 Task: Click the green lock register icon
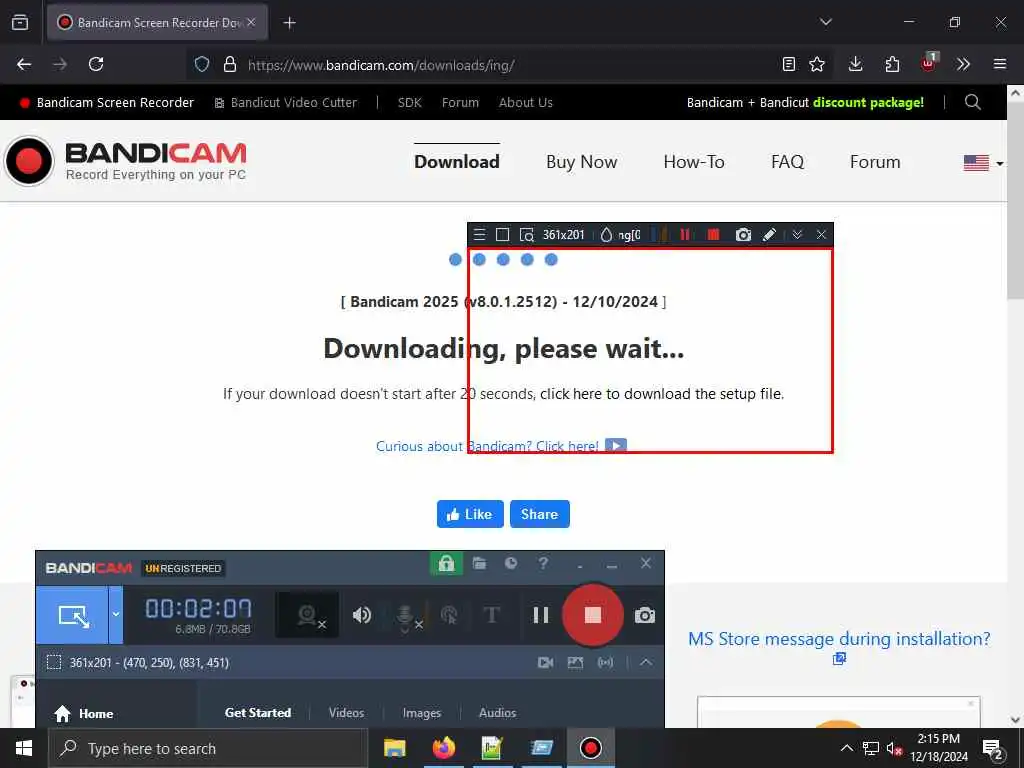click(x=446, y=563)
